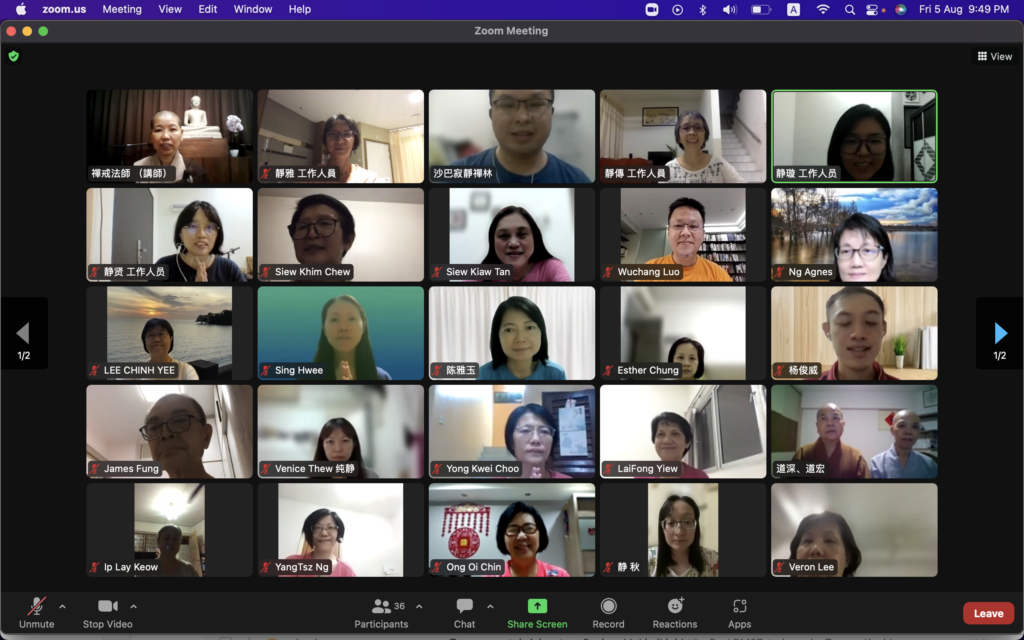Screen dimensions: 1024x640
Task: Open macOS Spotlight search icon
Action: click(x=849, y=9)
